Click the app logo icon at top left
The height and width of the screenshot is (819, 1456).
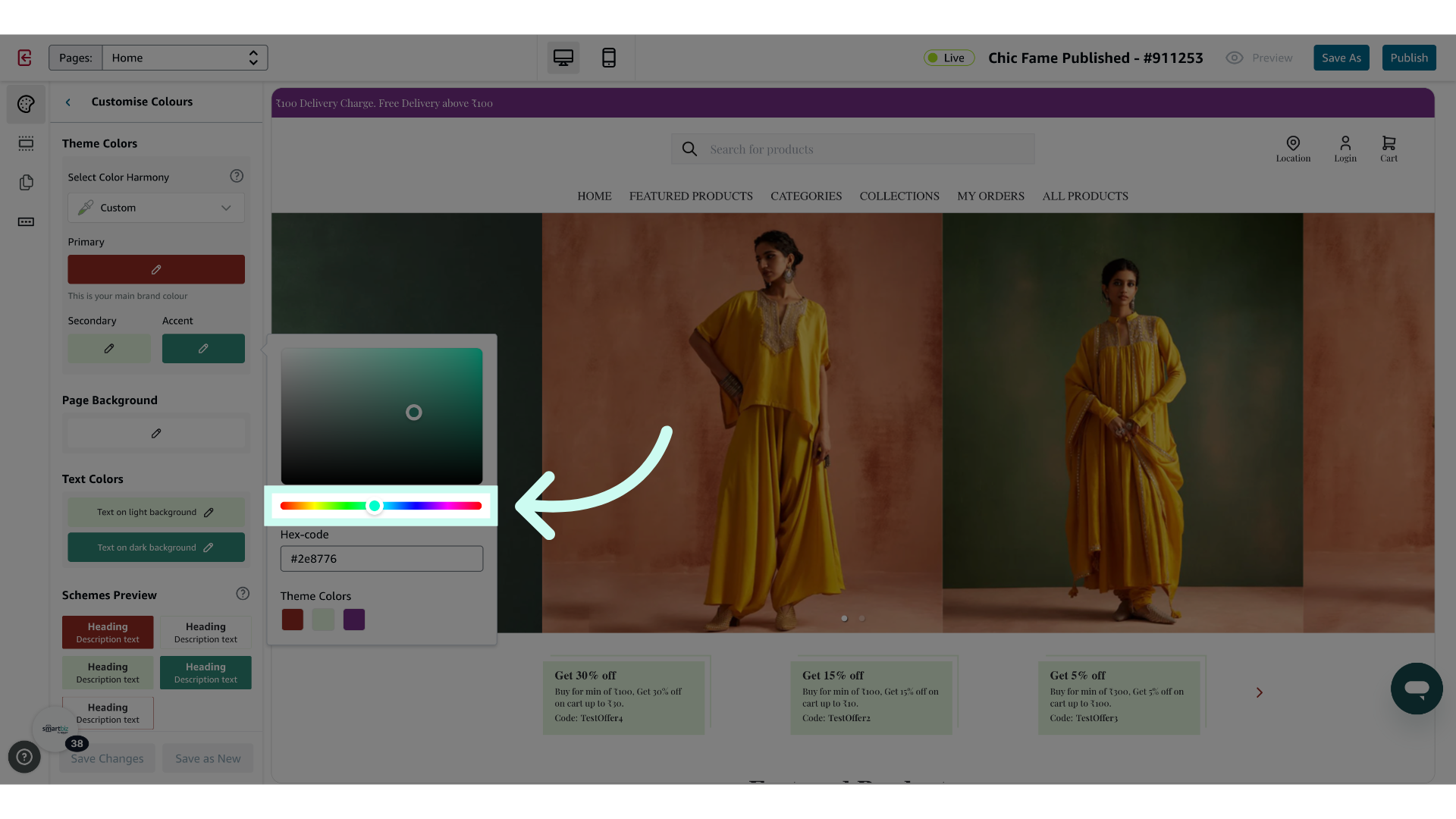tap(24, 58)
